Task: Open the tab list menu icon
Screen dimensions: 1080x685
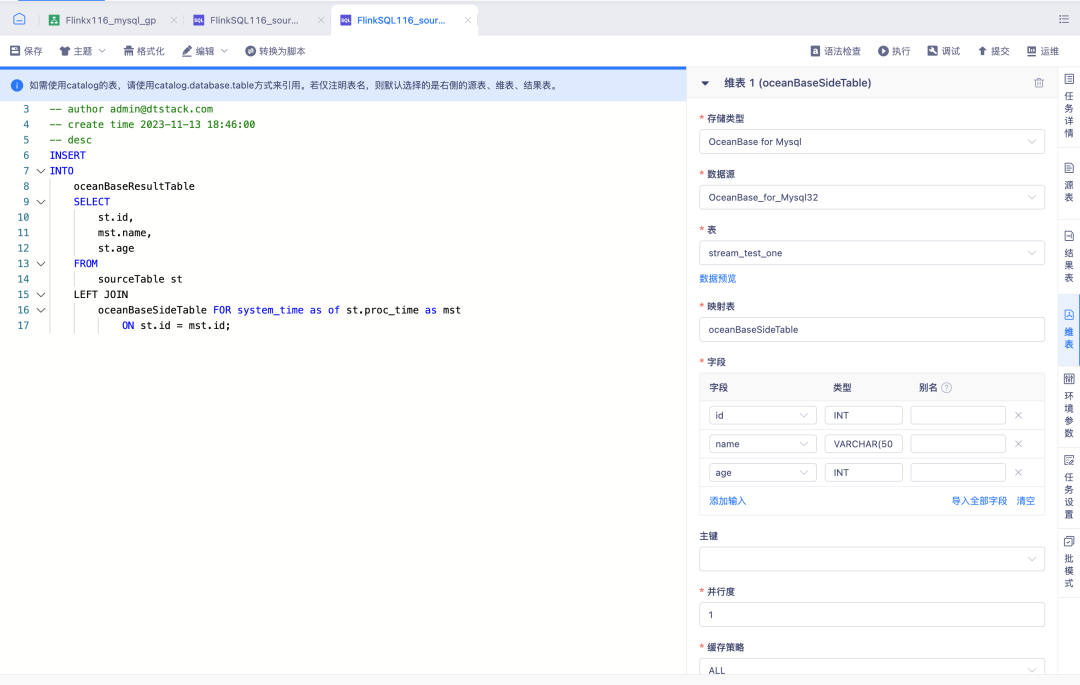Action: 1063,19
